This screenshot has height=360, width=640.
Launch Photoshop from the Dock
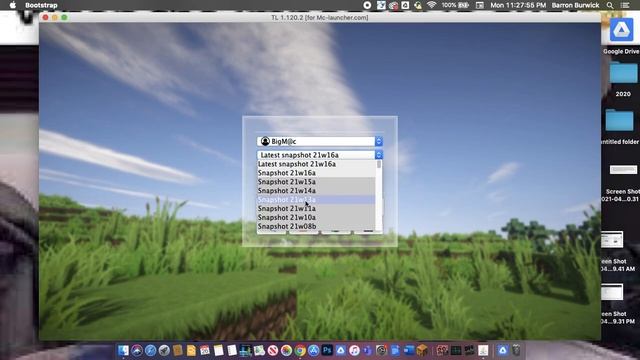[x=327, y=350]
